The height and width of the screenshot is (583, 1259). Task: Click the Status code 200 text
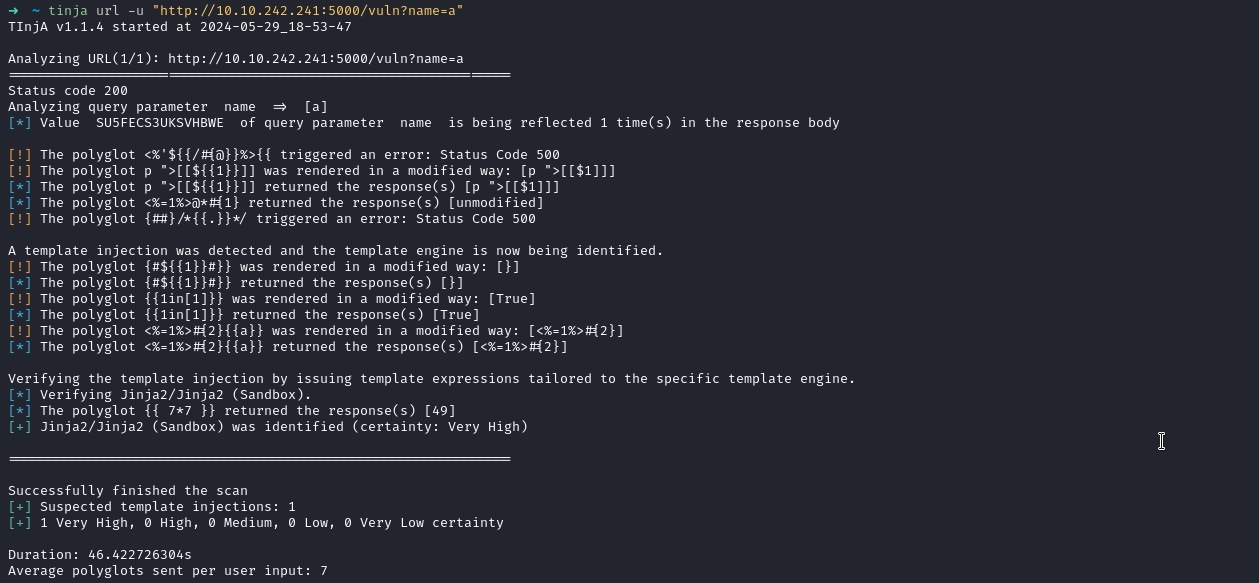point(67,91)
